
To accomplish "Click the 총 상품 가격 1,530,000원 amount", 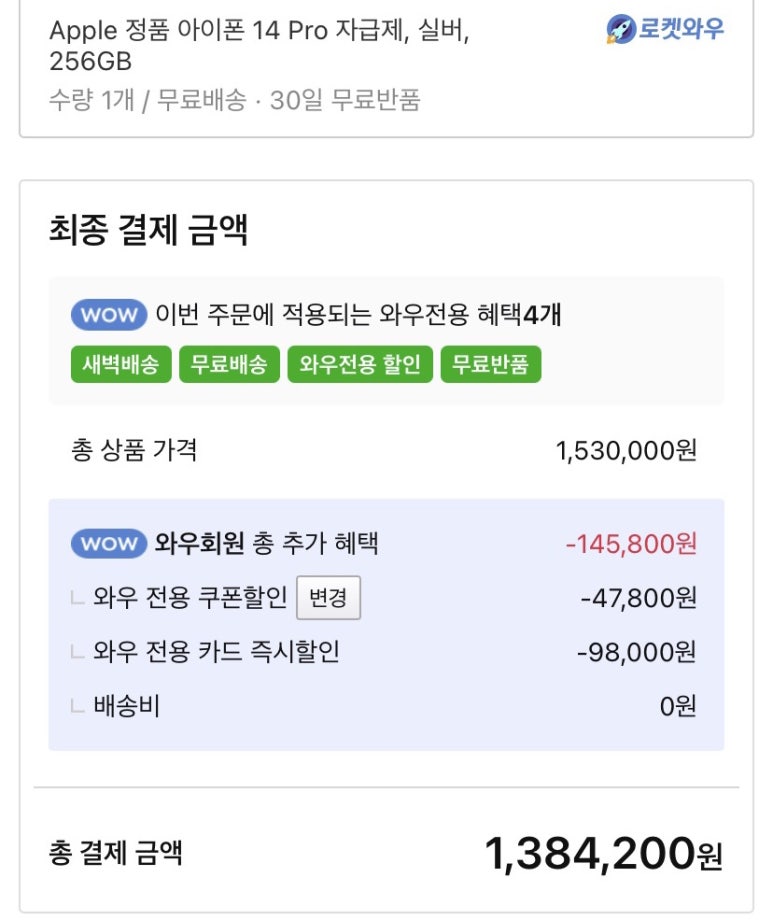I will pyautogui.click(x=626, y=451).
